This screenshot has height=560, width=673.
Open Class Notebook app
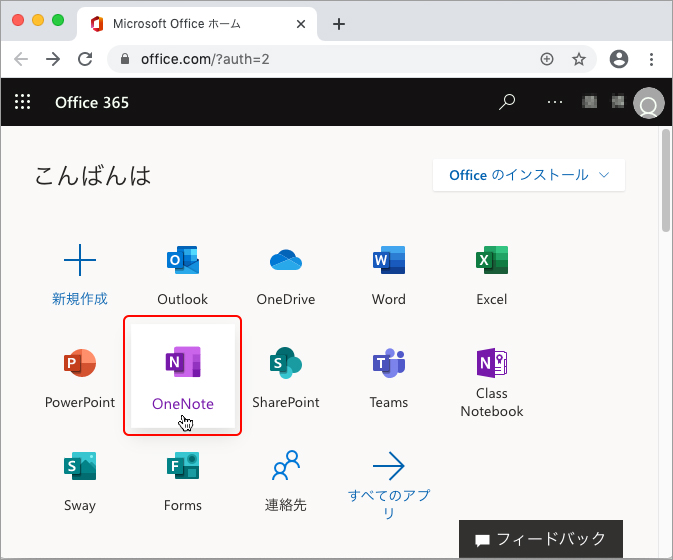491,363
